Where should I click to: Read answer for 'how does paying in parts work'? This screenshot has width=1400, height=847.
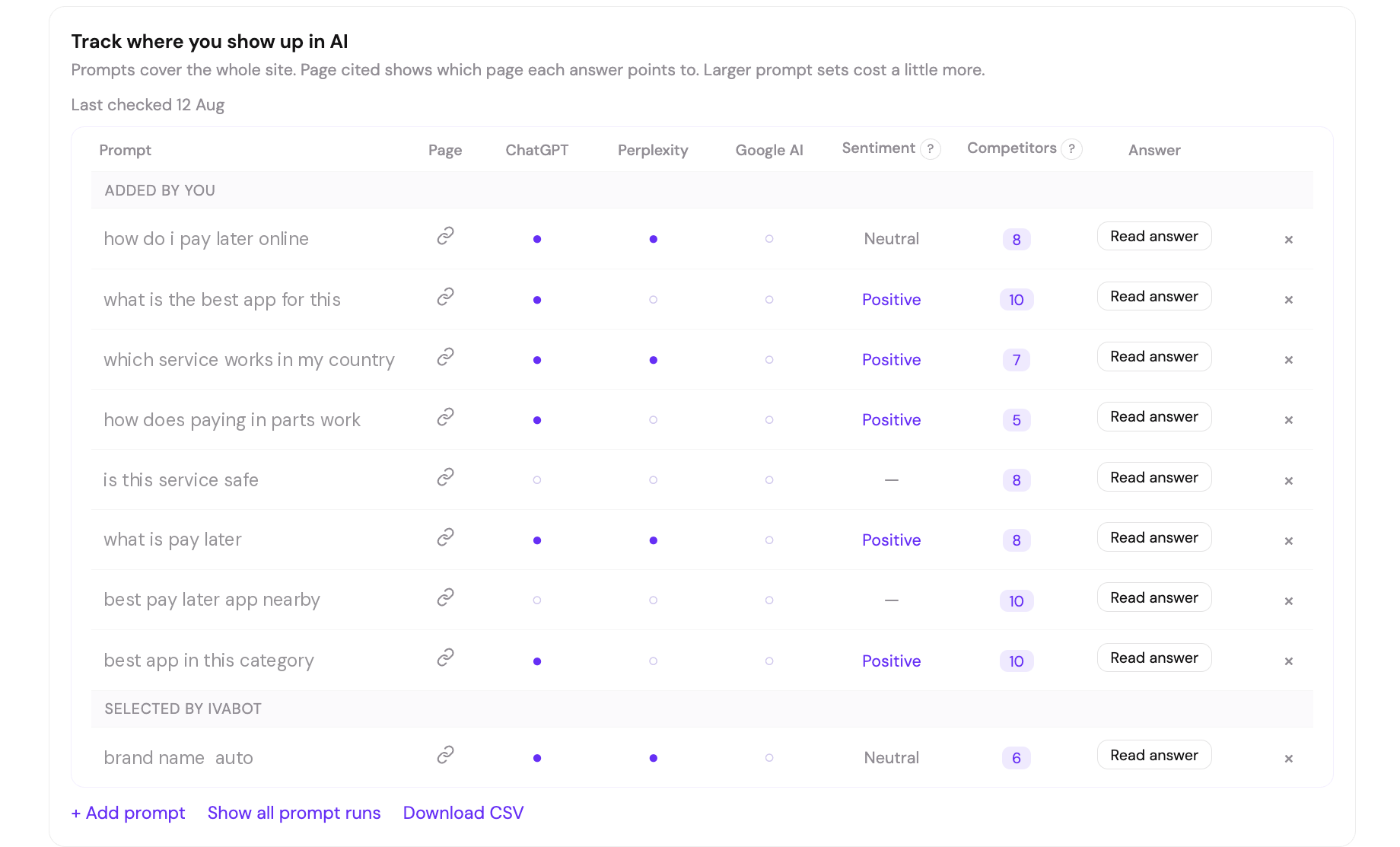point(1154,416)
